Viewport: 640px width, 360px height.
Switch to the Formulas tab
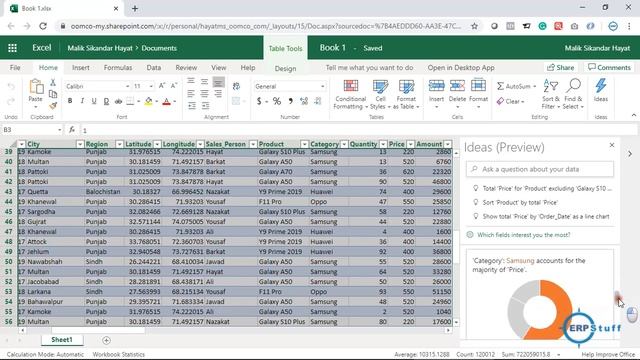[x=118, y=68]
